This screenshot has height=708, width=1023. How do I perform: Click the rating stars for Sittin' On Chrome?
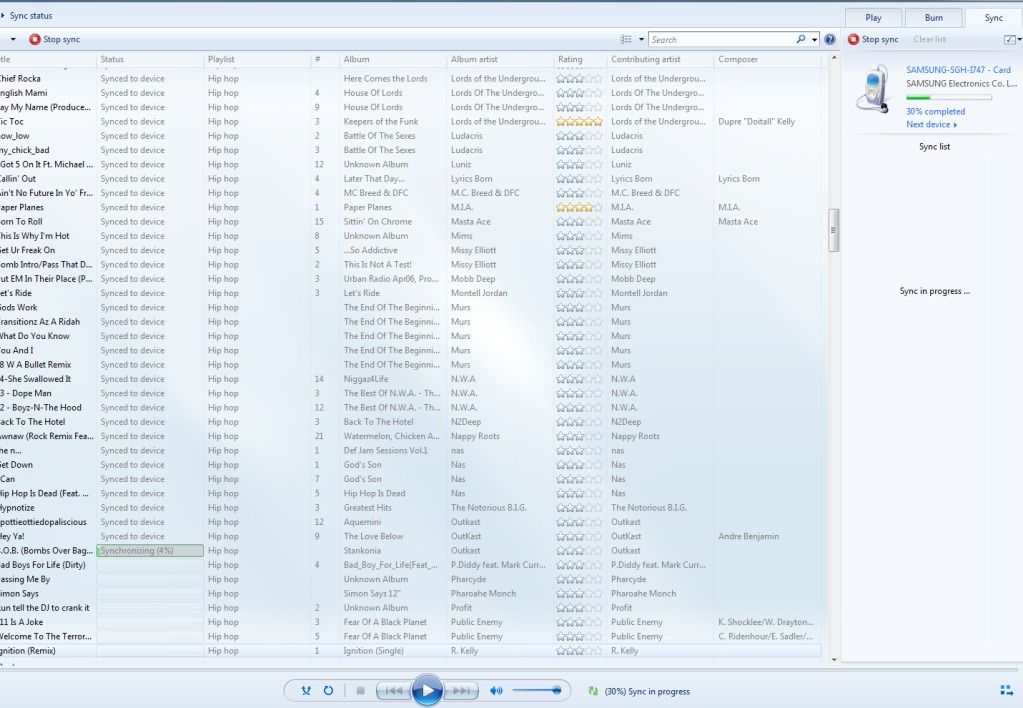[579, 222]
